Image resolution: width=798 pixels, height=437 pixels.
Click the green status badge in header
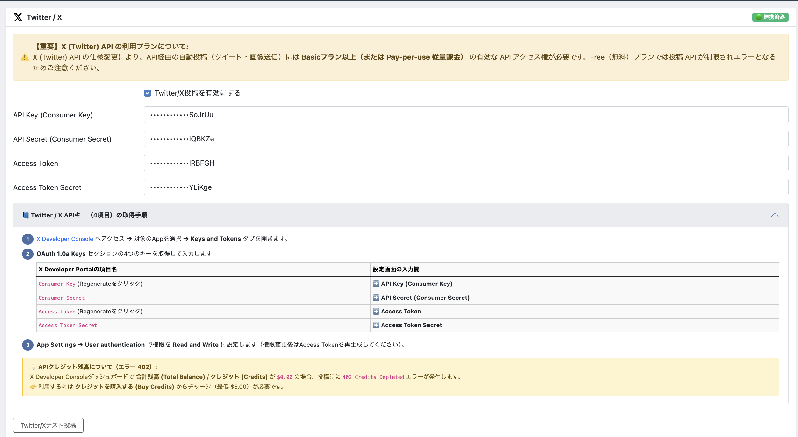click(770, 17)
